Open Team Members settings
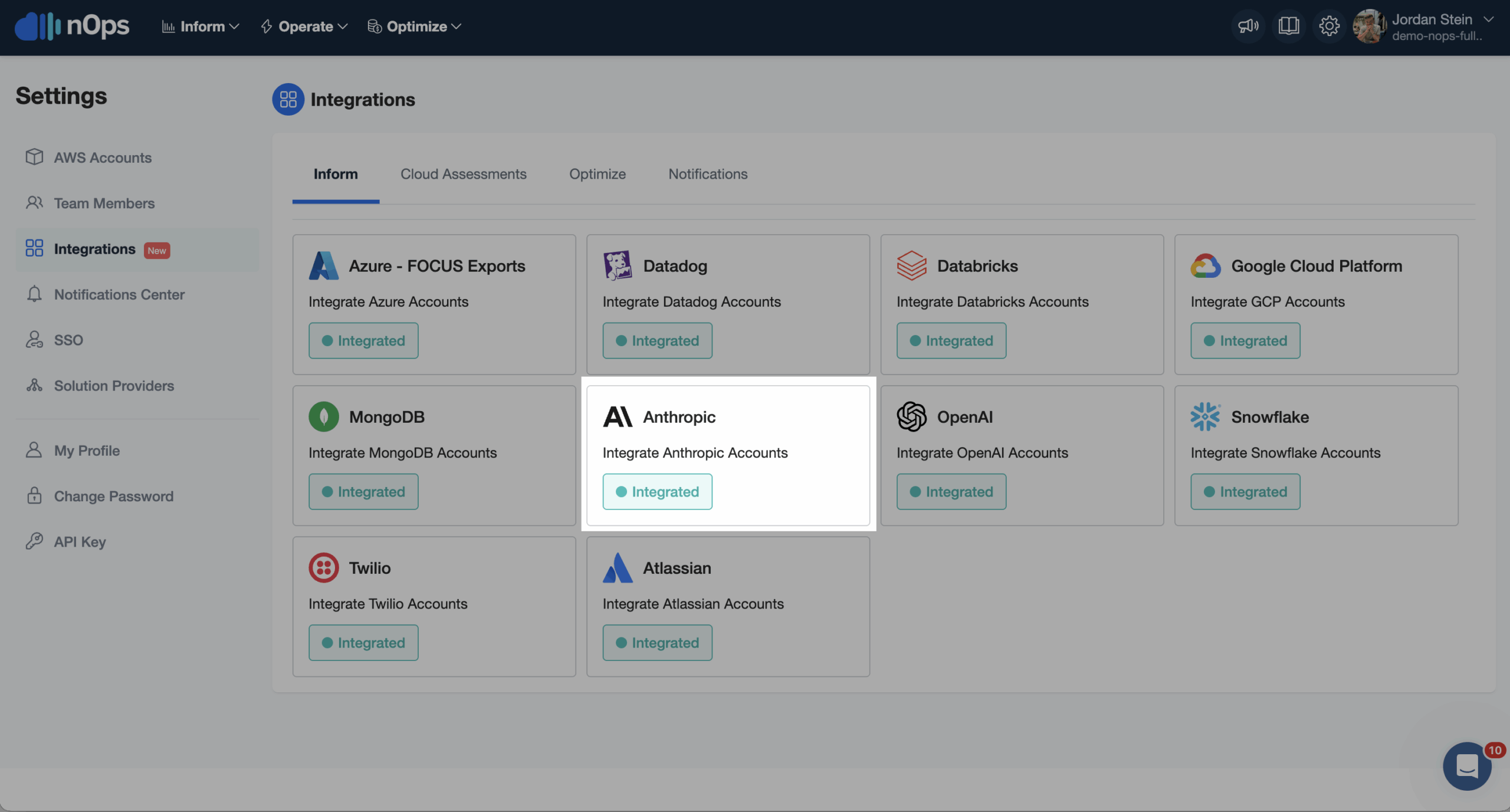Image resolution: width=1510 pixels, height=812 pixels. pos(104,203)
